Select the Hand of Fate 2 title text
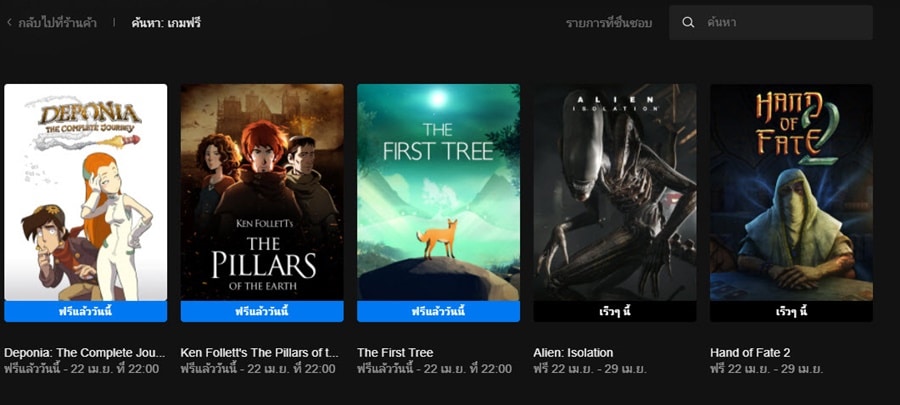This screenshot has width=900, height=405. (x=750, y=352)
